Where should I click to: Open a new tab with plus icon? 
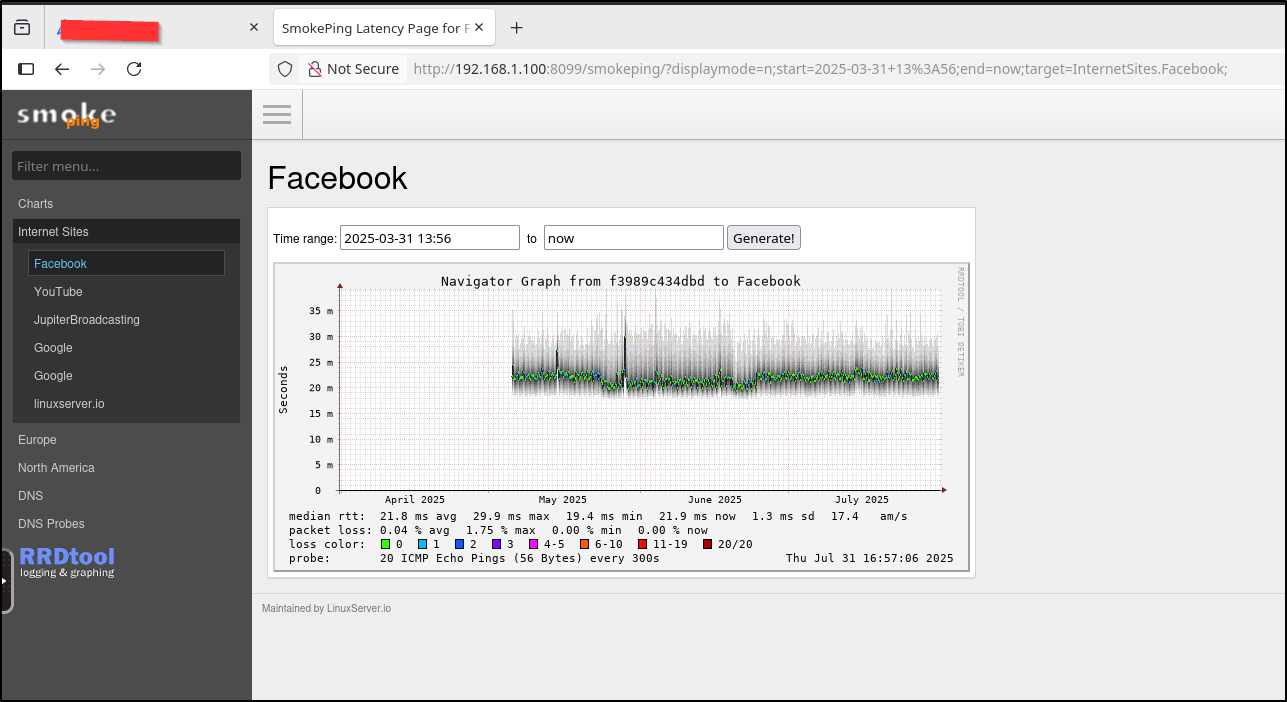(517, 28)
